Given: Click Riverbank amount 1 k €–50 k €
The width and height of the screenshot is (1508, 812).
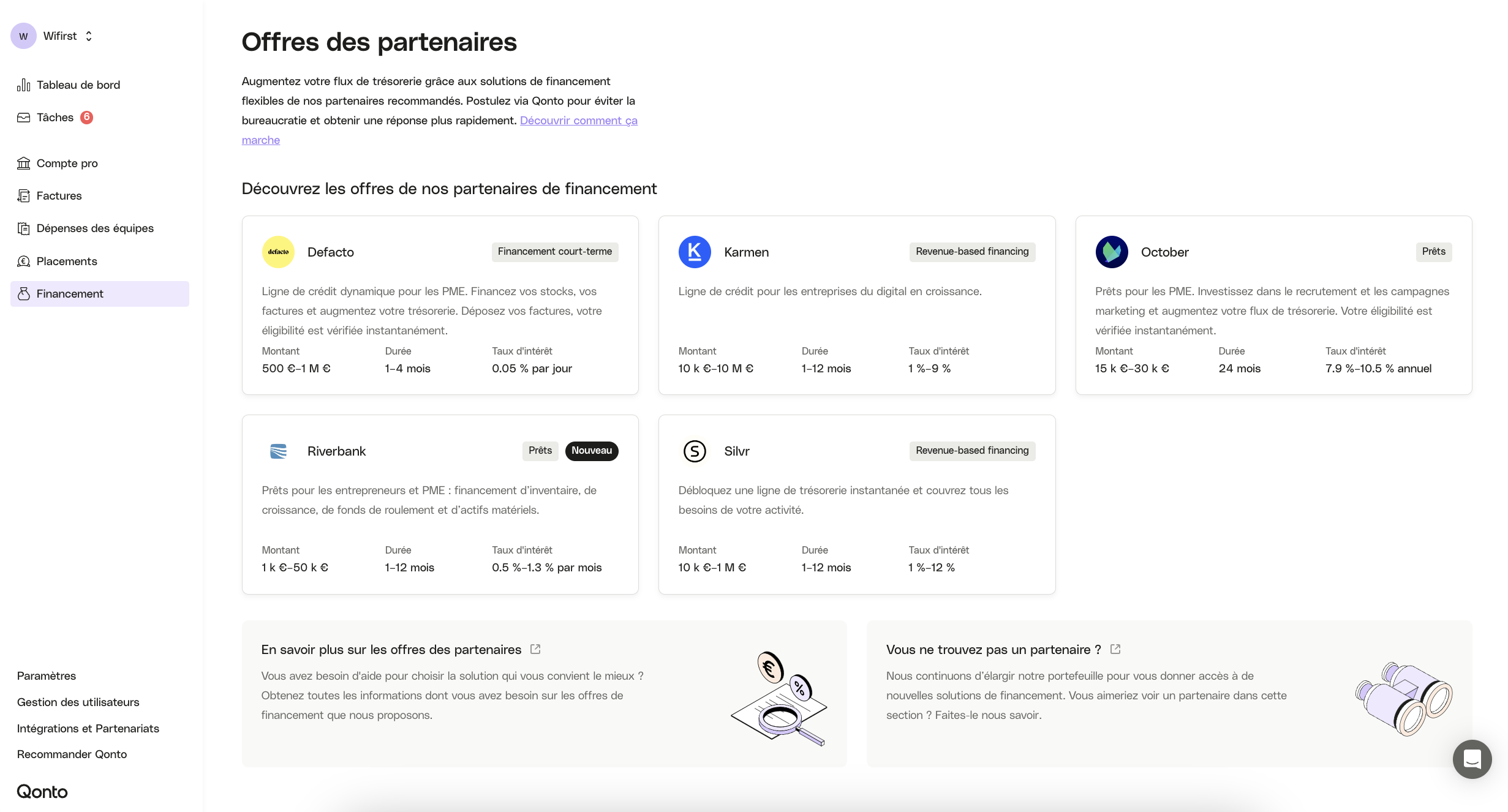Looking at the screenshot, I should tap(295, 568).
